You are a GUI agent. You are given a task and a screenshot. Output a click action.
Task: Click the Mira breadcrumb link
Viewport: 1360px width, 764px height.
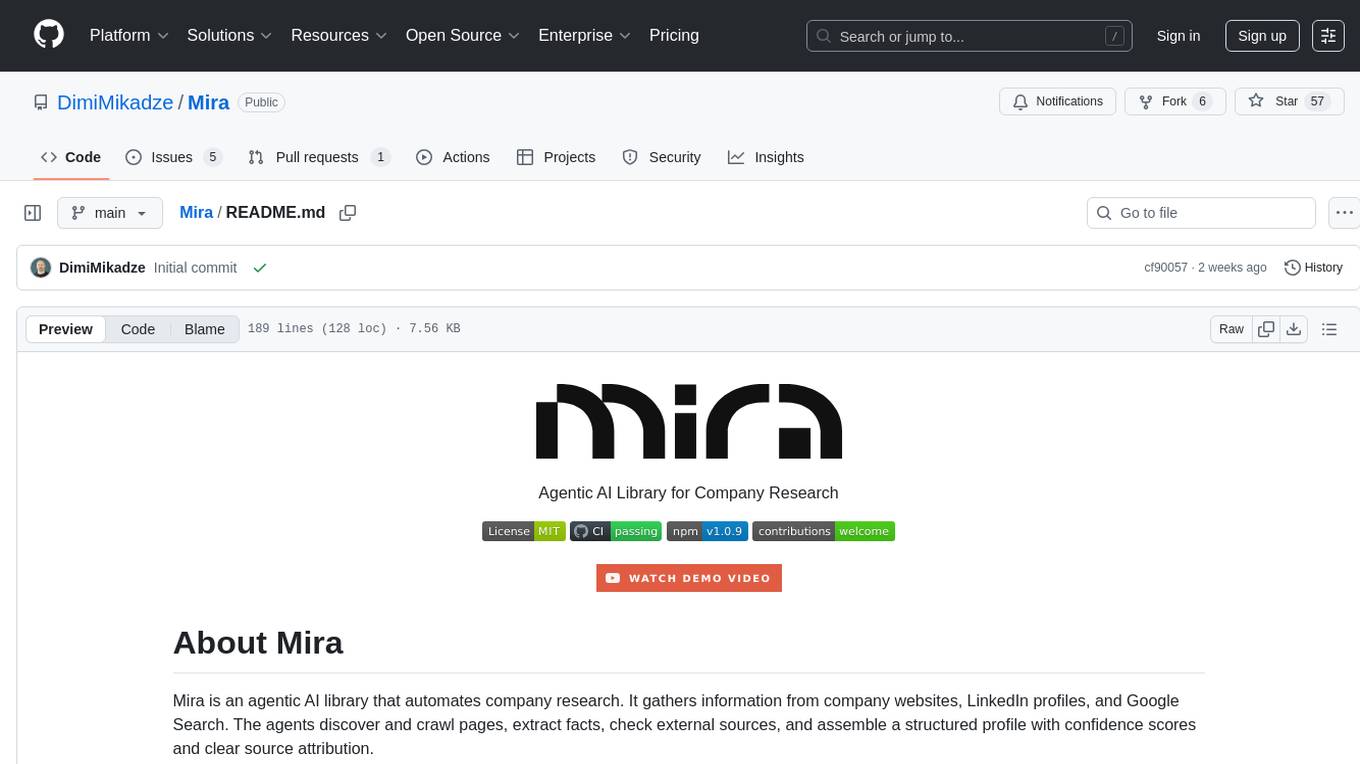(x=196, y=212)
